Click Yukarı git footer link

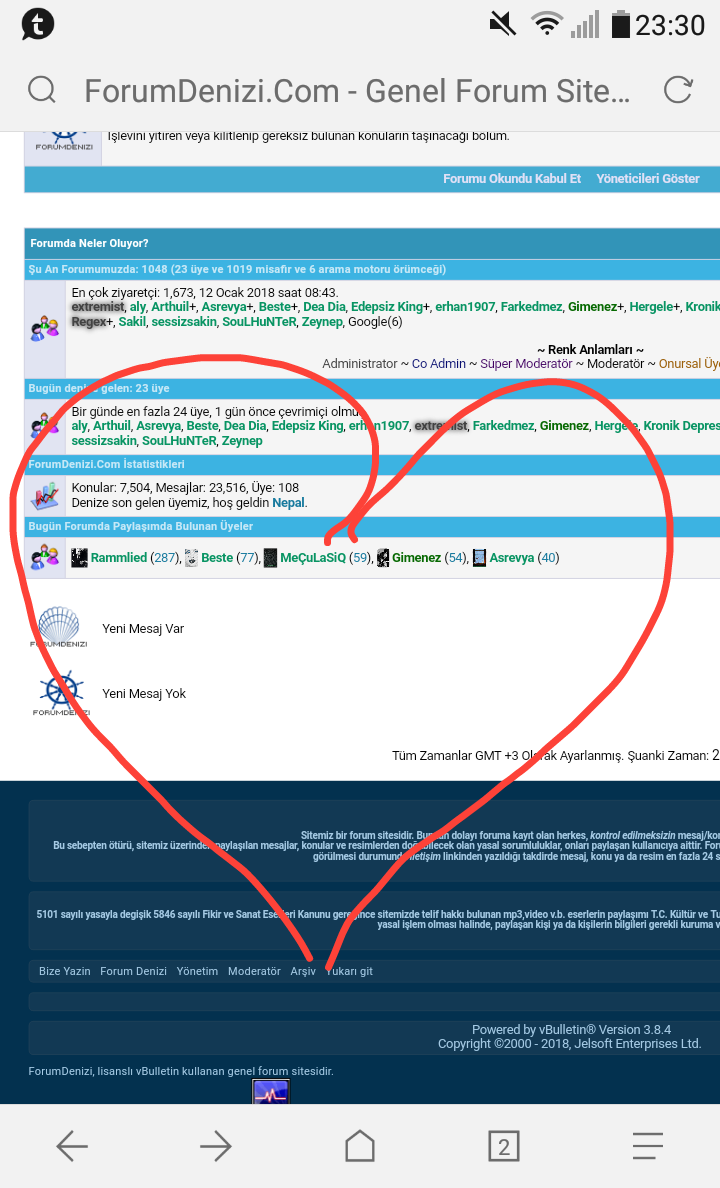tap(349, 971)
